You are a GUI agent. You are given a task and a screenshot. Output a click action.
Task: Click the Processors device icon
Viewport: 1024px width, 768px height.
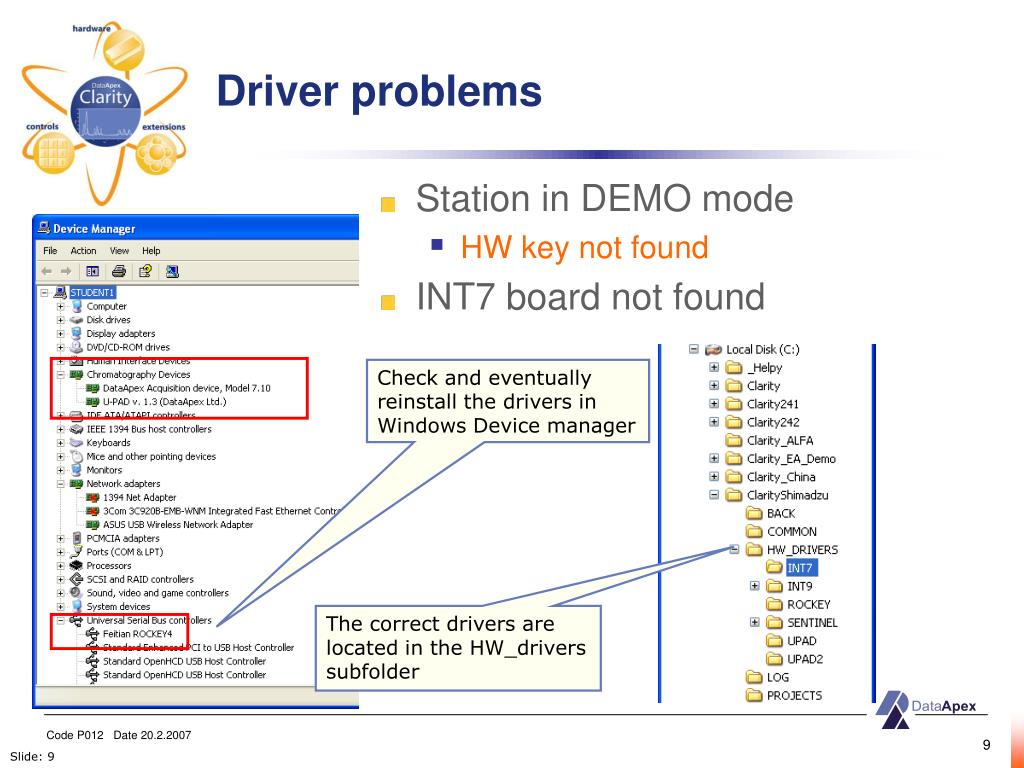tap(76, 566)
